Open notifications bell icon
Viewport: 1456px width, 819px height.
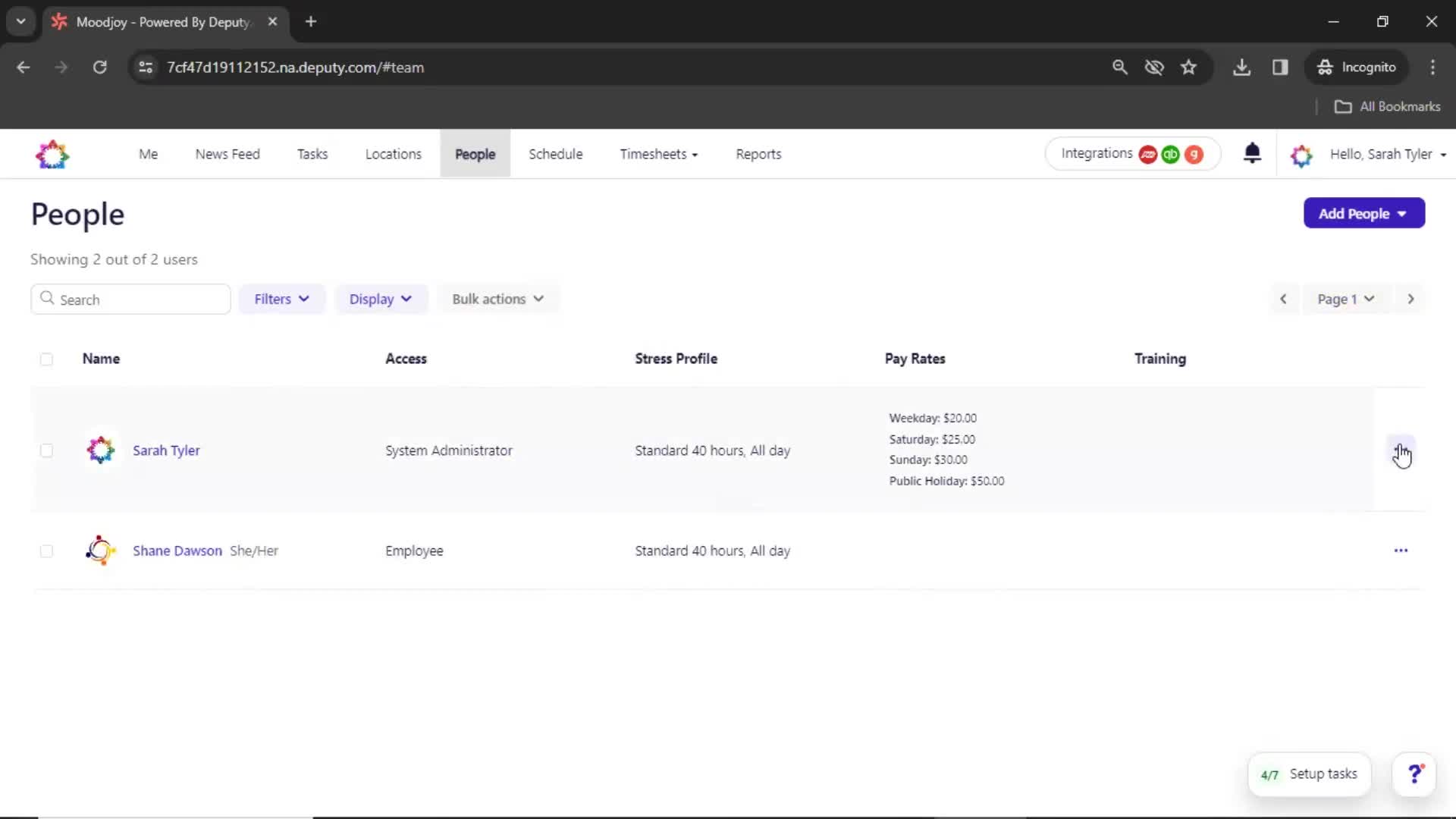(1253, 154)
